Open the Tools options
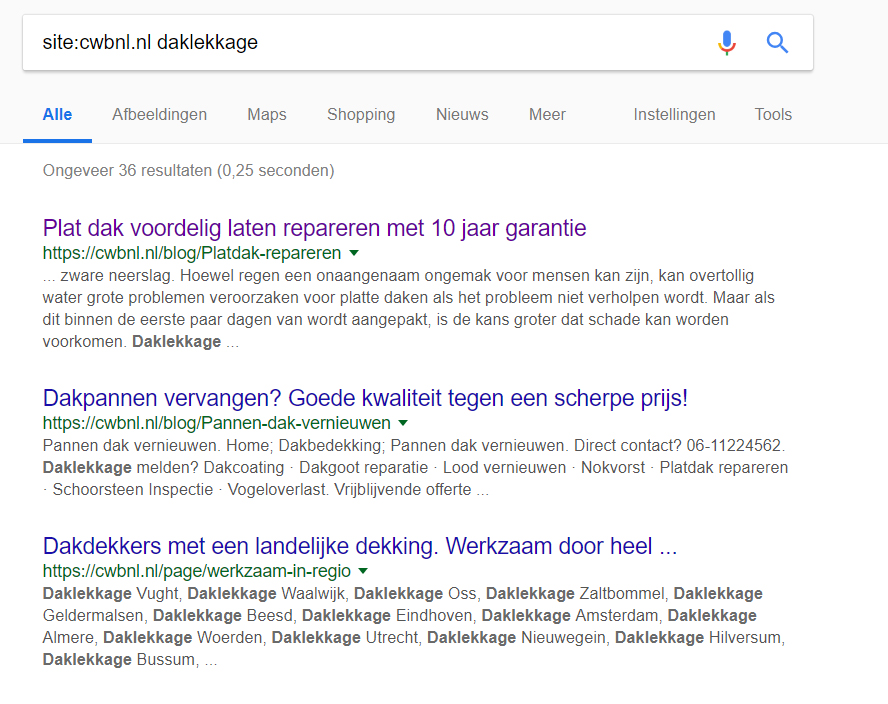This screenshot has width=888, height=704. point(773,114)
